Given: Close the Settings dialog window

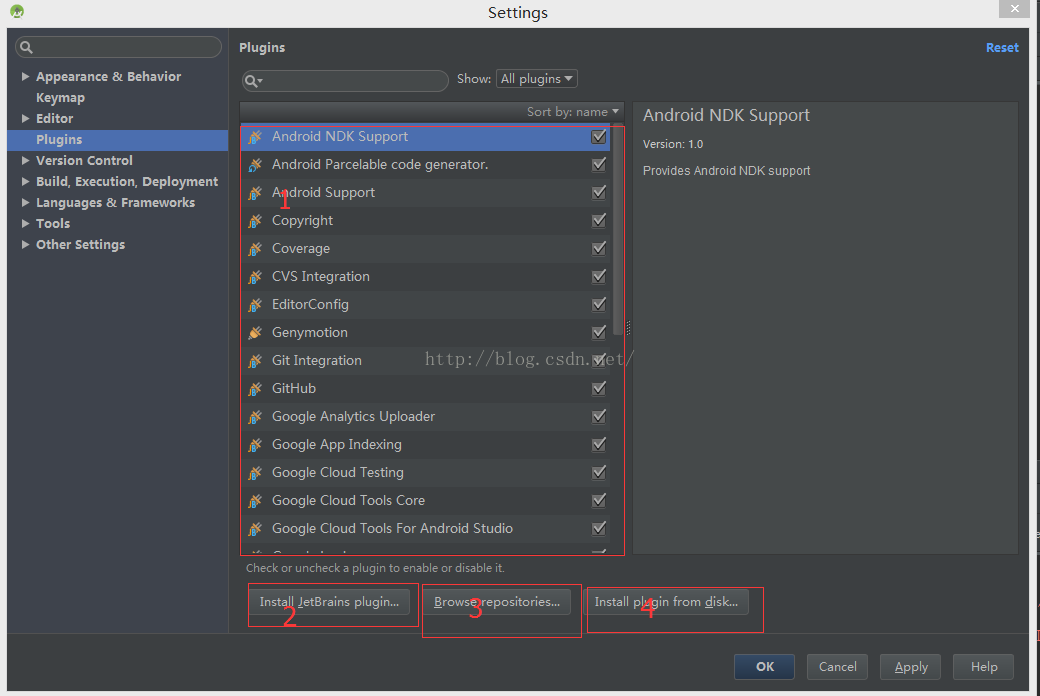Looking at the screenshot, I should [1015, 9].
